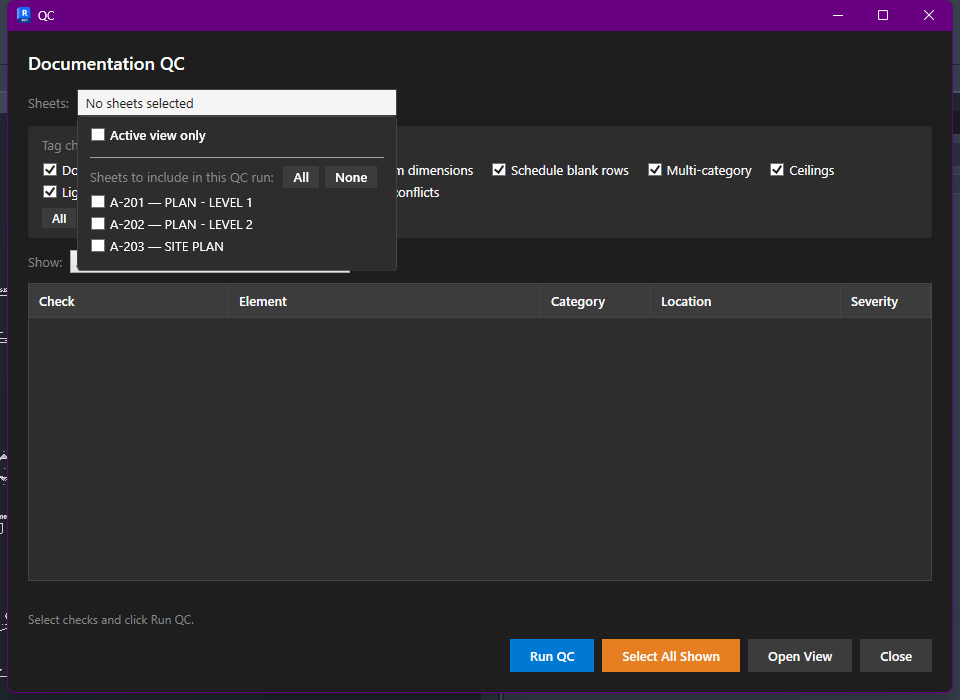Close the QC window with X
The image size is (960, 700).
(x=929, y=15)
